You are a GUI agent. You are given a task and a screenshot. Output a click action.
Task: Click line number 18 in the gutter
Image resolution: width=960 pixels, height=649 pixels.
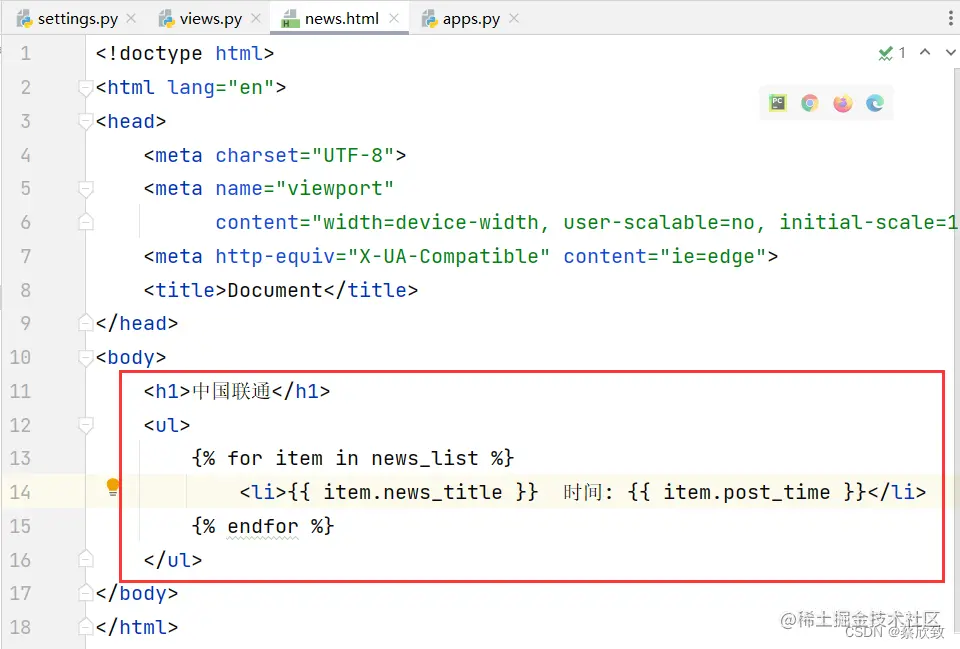[20, 628]
